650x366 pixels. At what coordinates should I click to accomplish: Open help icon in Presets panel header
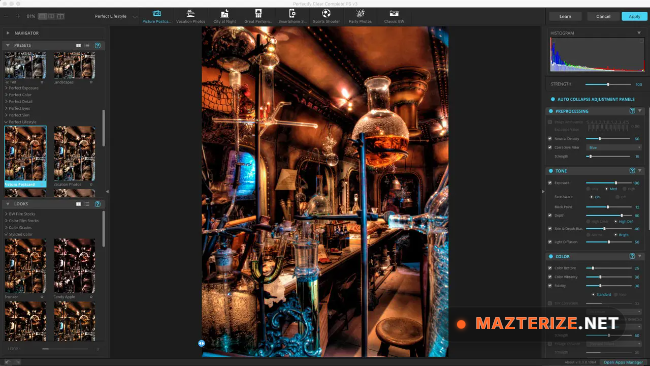coord(98,45)
